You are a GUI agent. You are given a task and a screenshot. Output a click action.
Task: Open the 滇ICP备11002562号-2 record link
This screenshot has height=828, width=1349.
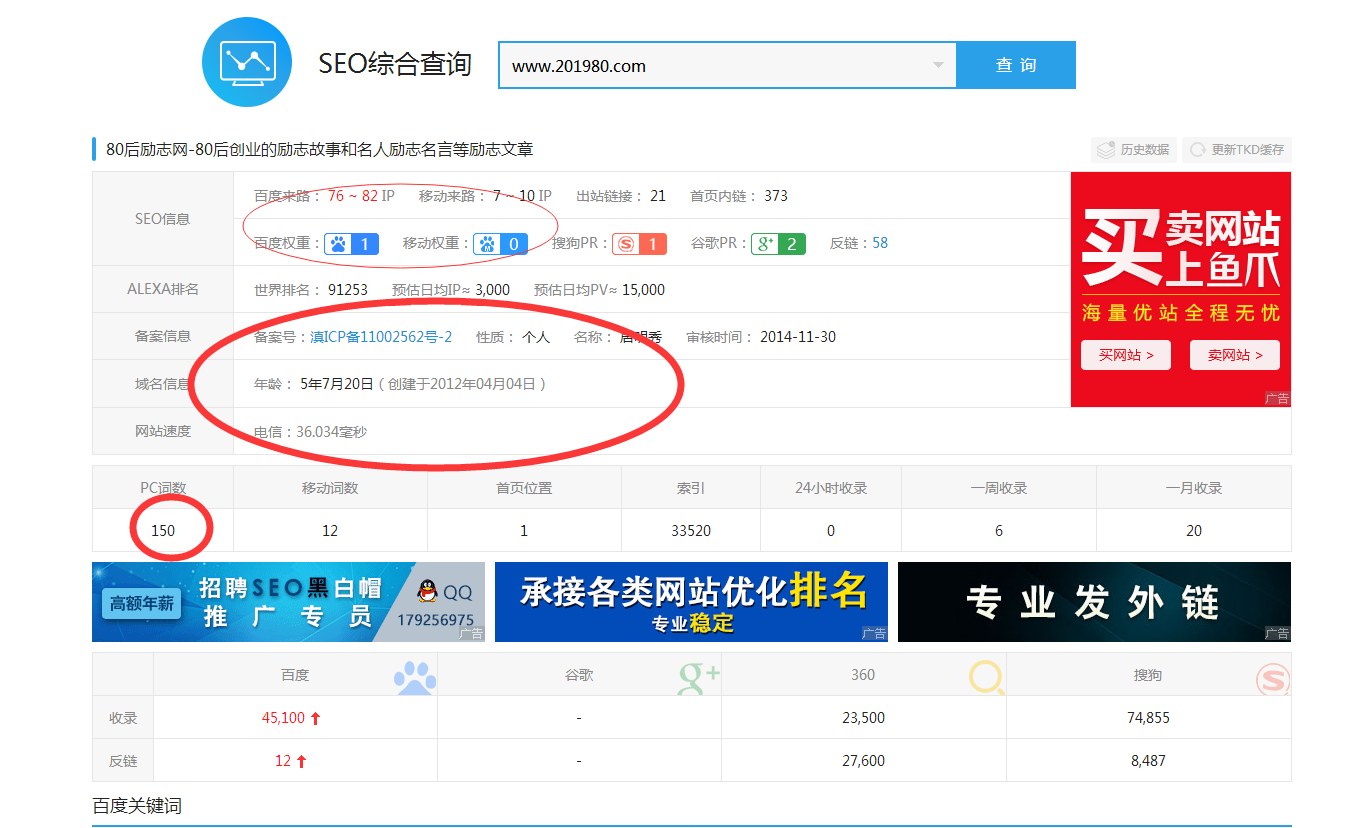(x=383, y=336)
